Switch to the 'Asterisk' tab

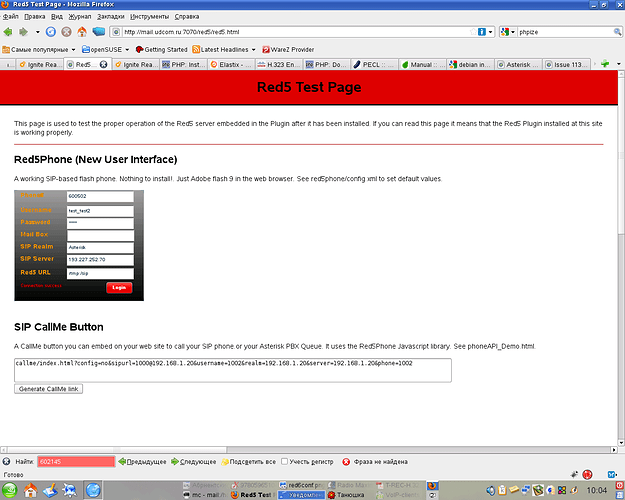(519, 65)
